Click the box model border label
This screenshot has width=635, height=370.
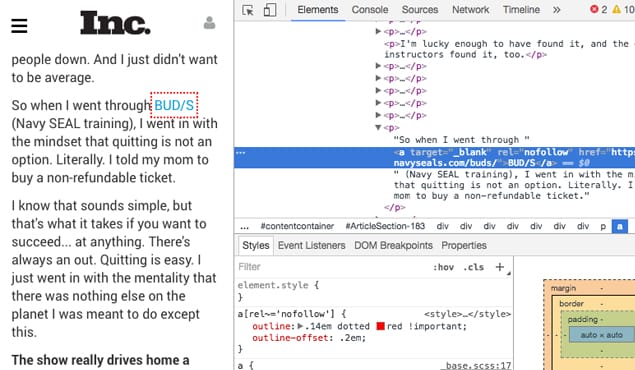click(x=571, y=304)
